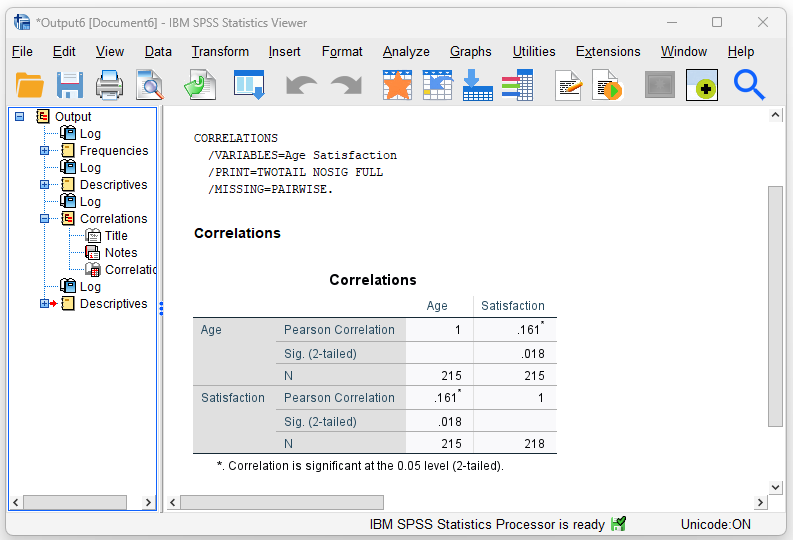The width and height of the screenshot is (793, 540).
Task: Click the CORRELATIONS syntax log text
Action: click(236, 138)
